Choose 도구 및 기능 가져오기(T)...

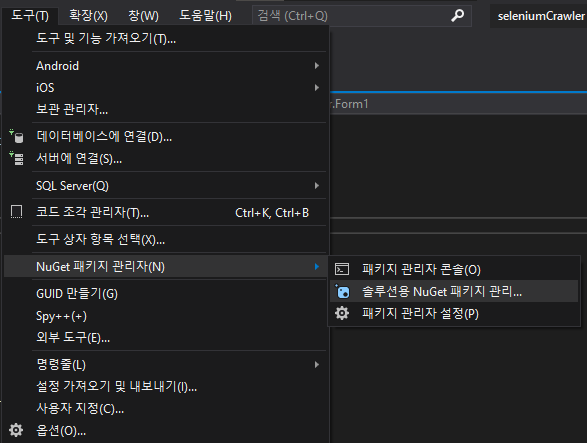click(166, 38)
